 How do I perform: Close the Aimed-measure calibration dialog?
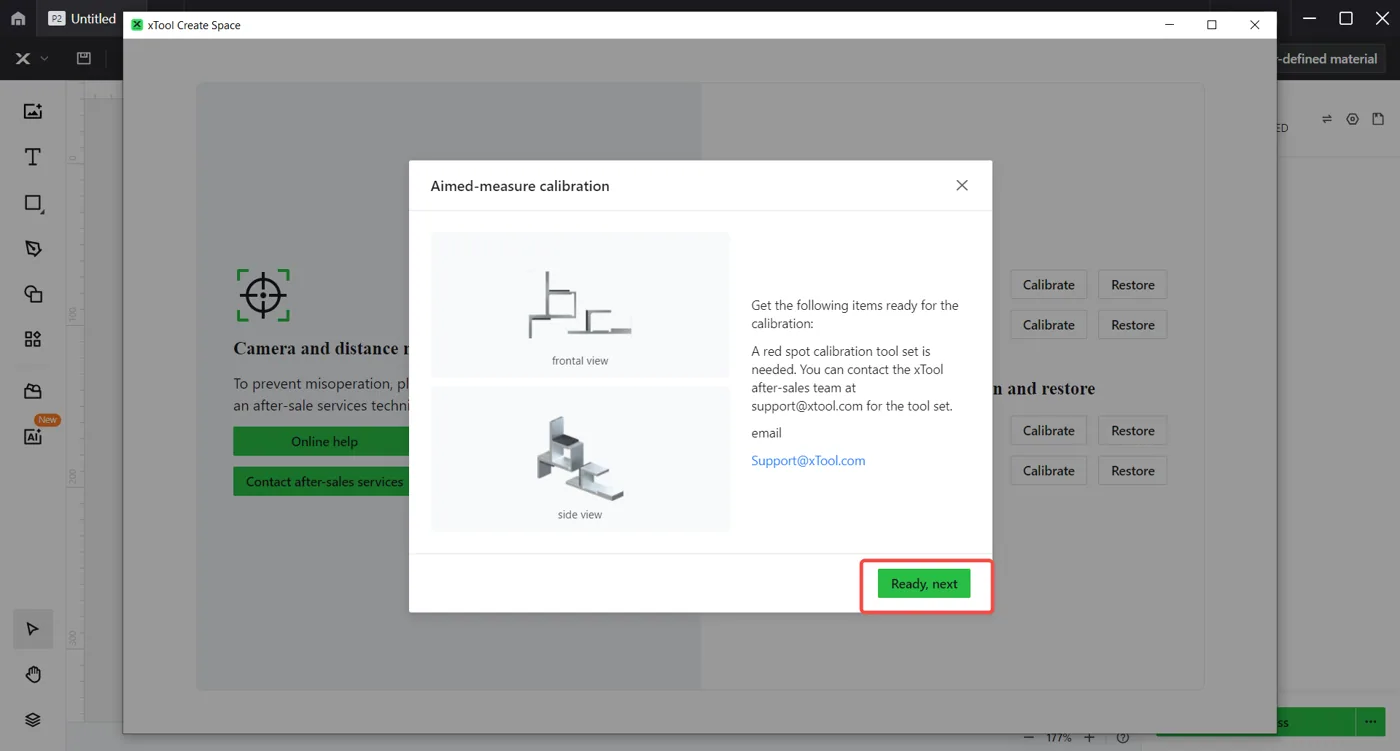pyautogui.click(x=962, y=185)
